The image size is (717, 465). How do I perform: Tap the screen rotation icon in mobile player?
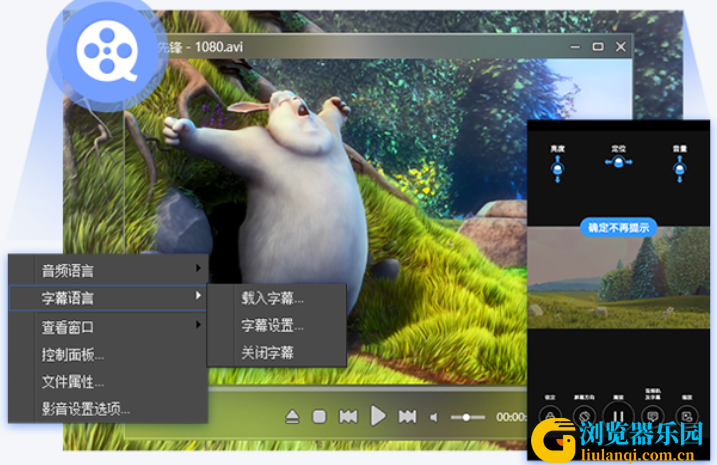tap(584, 416)
